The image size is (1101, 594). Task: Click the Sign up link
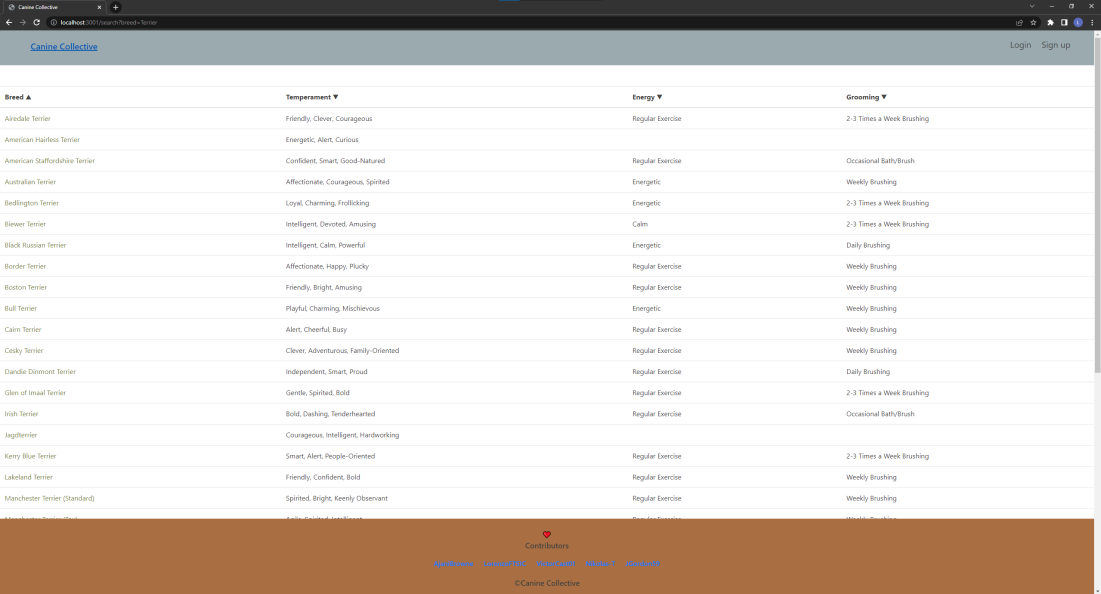point(1055,45)
